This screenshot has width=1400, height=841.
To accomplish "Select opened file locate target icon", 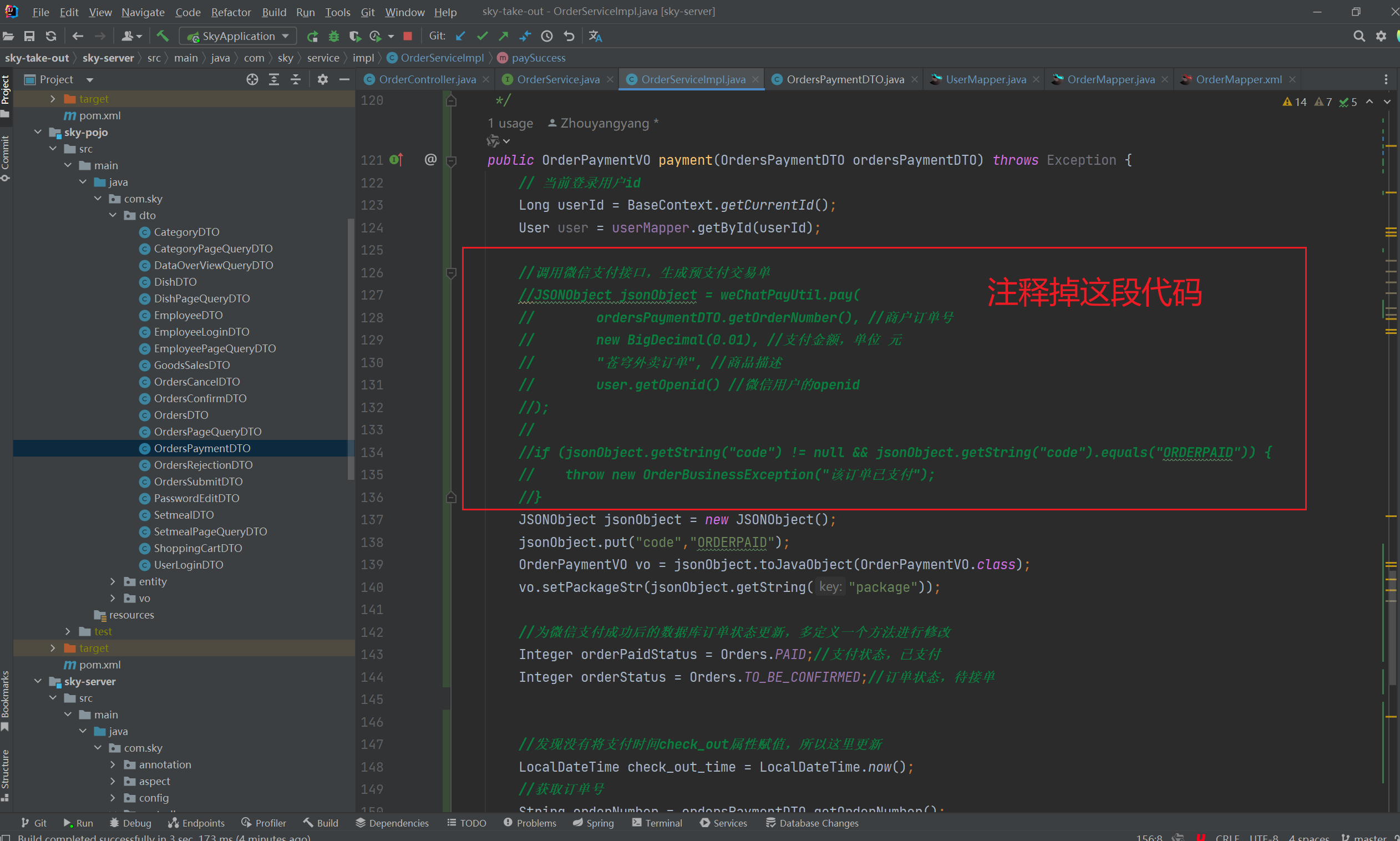I will 252,79.
